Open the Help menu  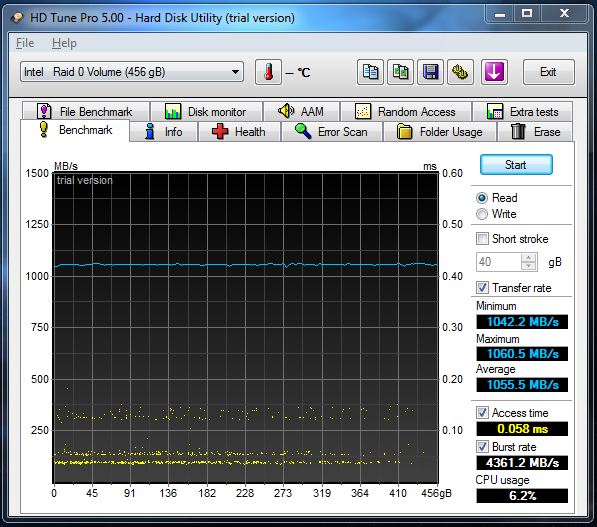pyautogui.click(x=64, y=43)
